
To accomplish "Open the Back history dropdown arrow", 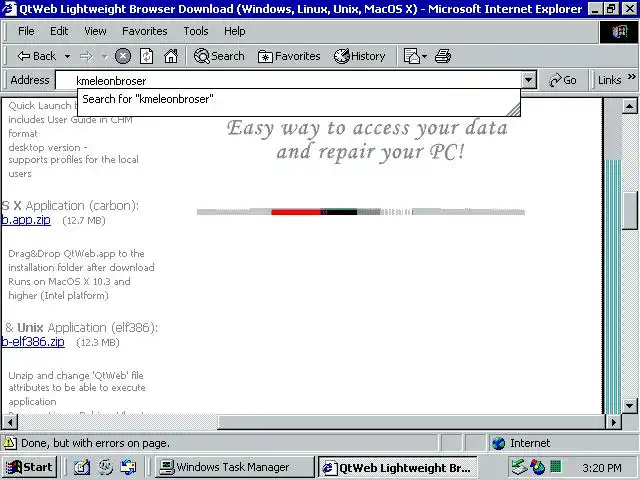I will [67, 56].
